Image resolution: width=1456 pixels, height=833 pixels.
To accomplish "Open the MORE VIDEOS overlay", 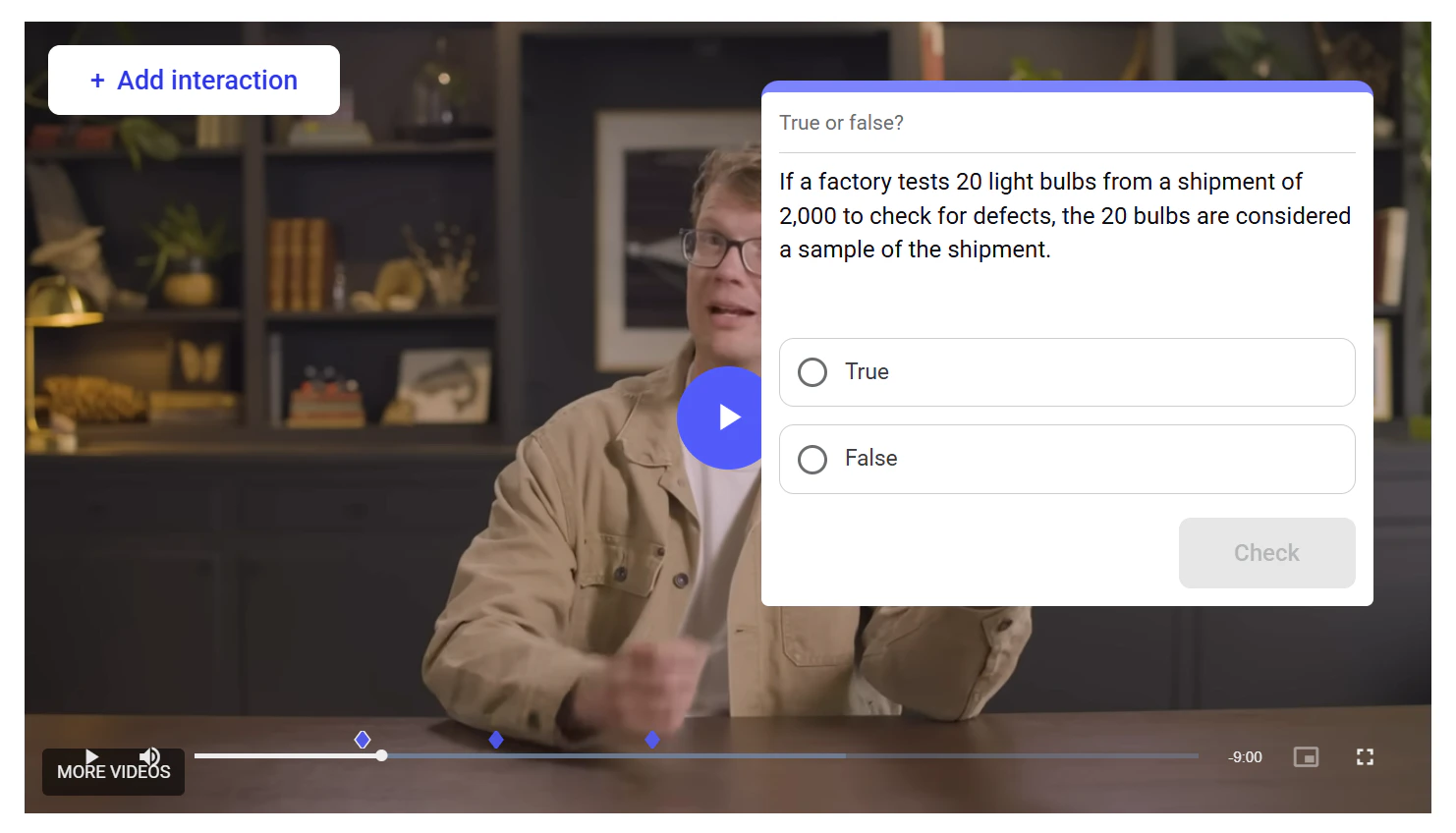I will [x=114, y=772].
